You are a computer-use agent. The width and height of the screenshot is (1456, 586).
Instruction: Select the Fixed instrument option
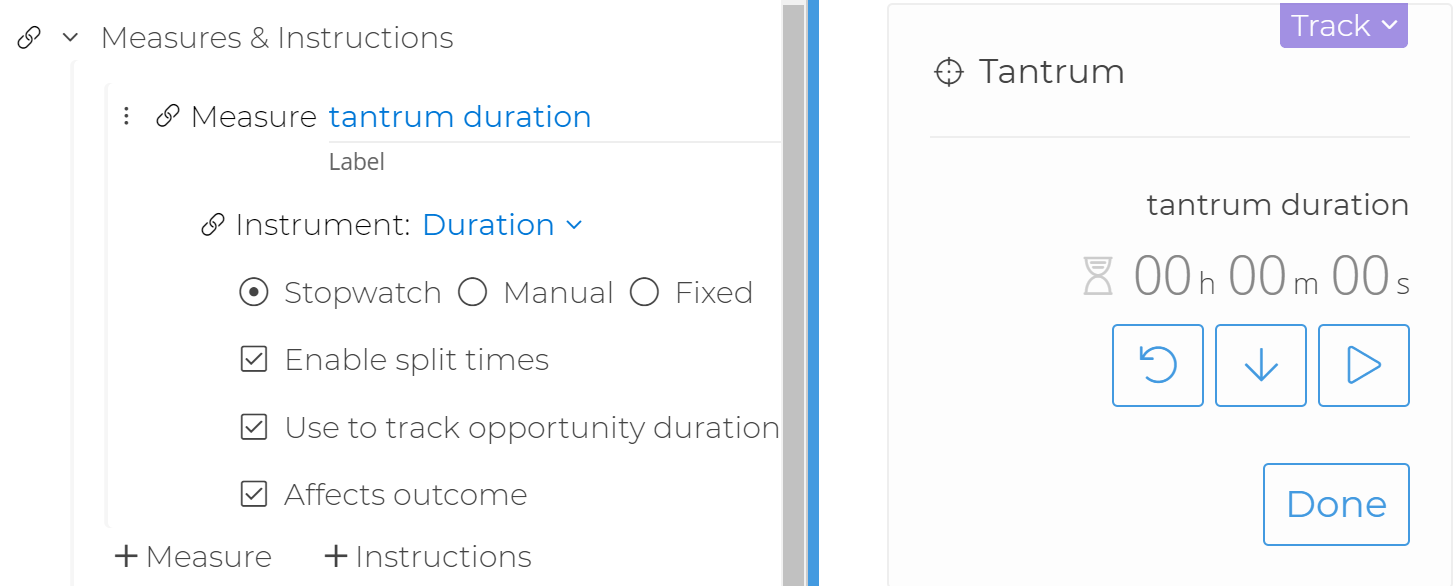pyautogui.click(x=644, y=292)
